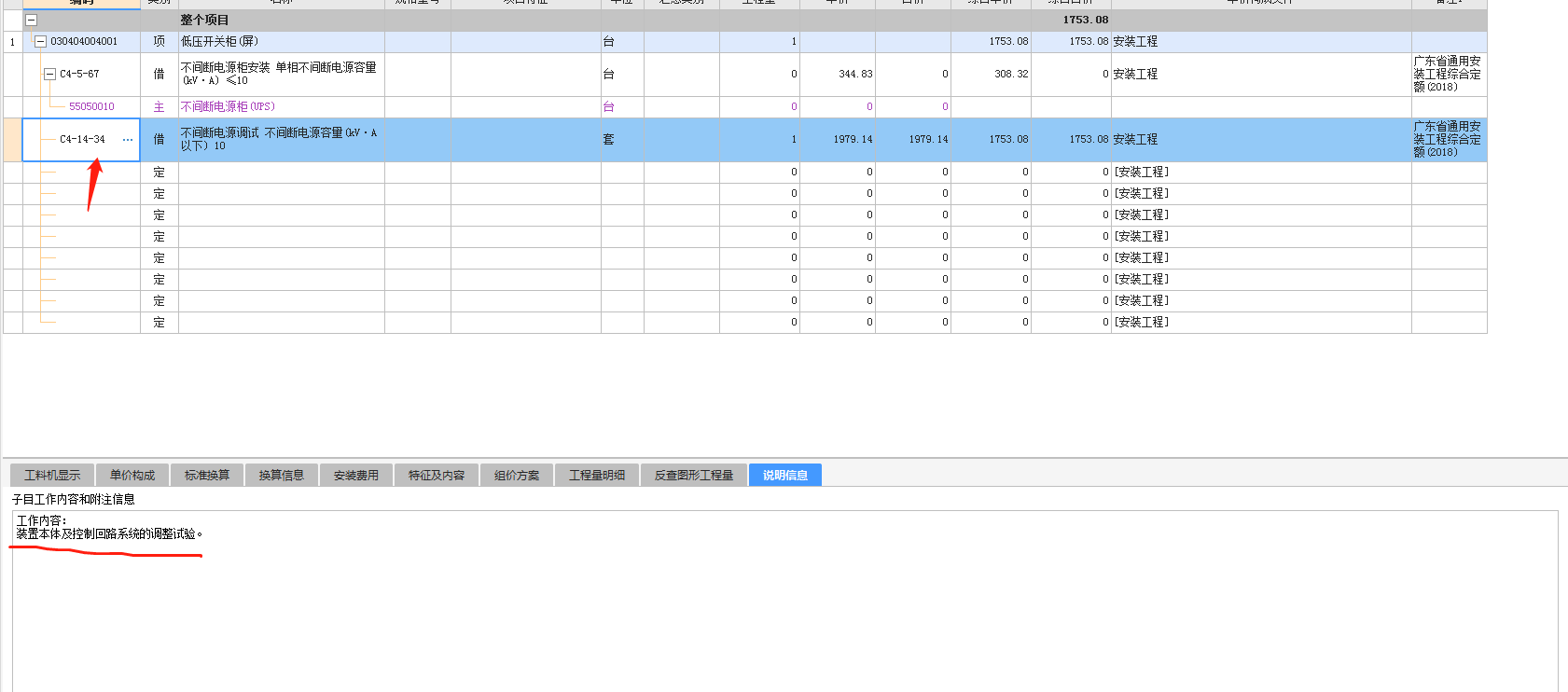Image resolution: width=1568 pixels, height=692 pixels.
Task: Select the code cell C4-5-67
Action: 79,74
